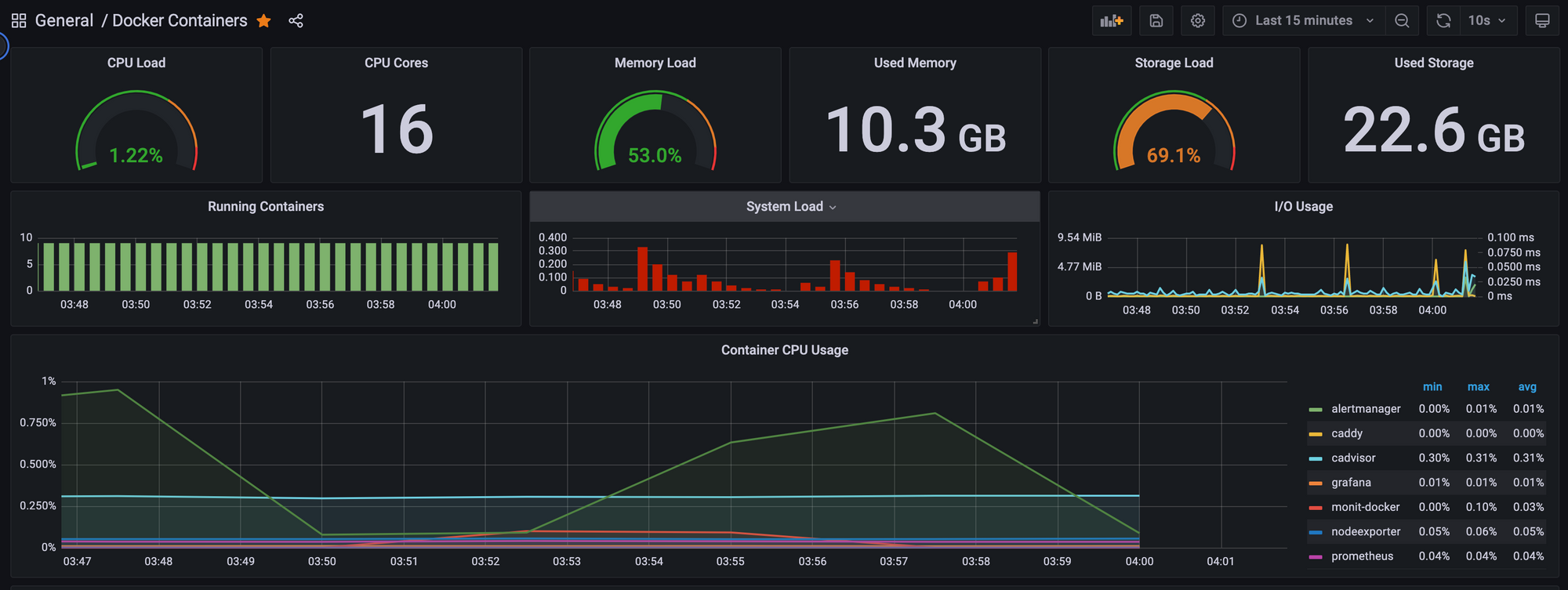
Task: Click the 53.0% memory gauge
Action: point(655,132)
